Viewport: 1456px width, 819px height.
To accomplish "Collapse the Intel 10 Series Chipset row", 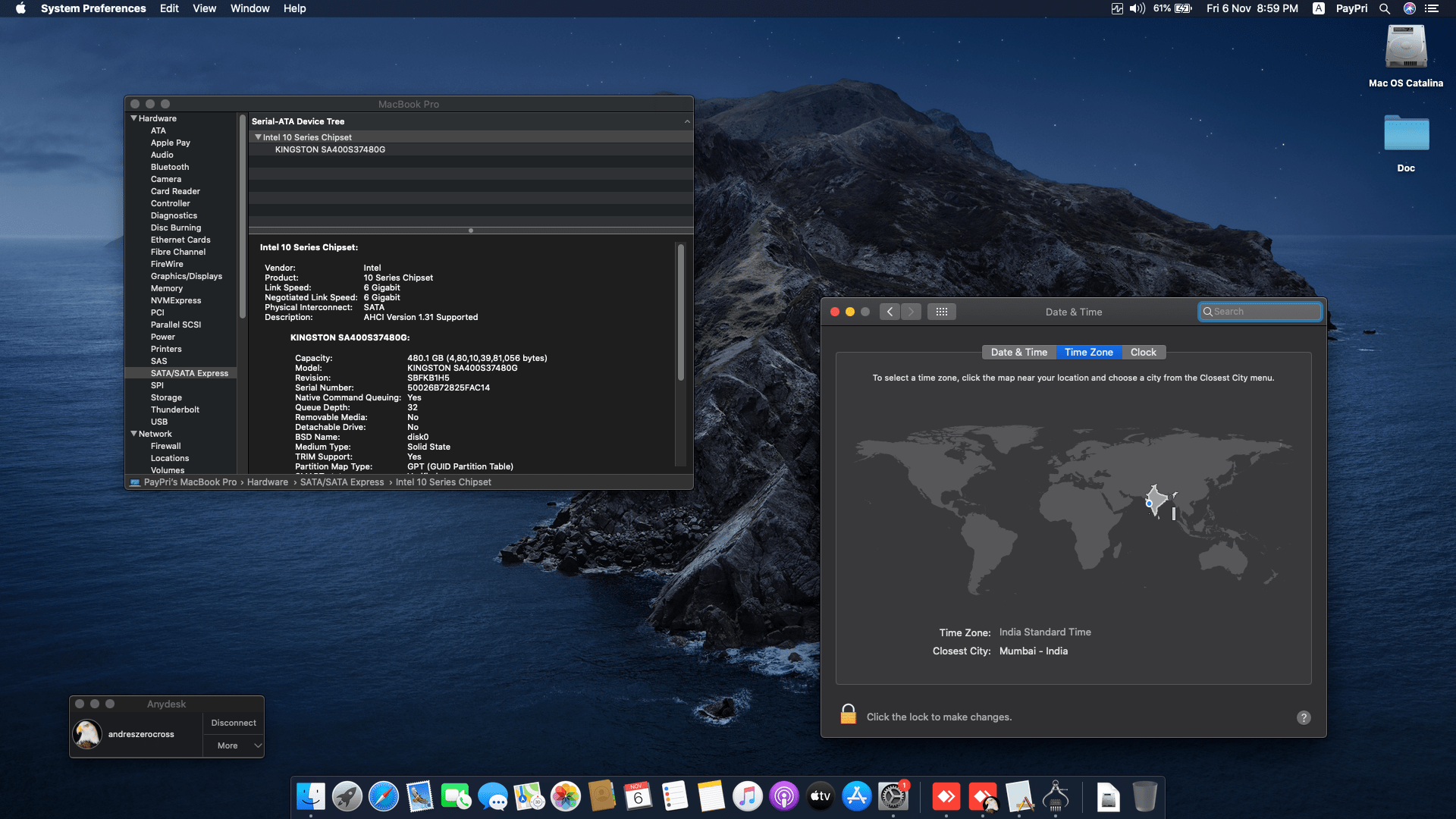I will (x=258, y=137).
